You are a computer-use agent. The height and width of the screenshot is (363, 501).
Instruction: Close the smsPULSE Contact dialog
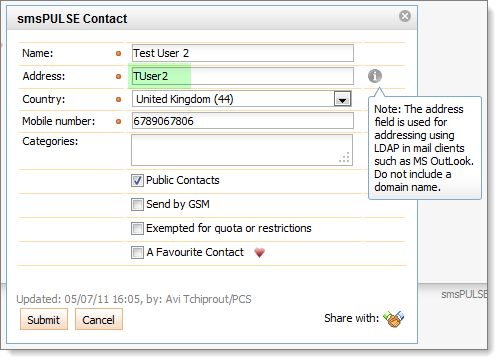tap(405, 16)
